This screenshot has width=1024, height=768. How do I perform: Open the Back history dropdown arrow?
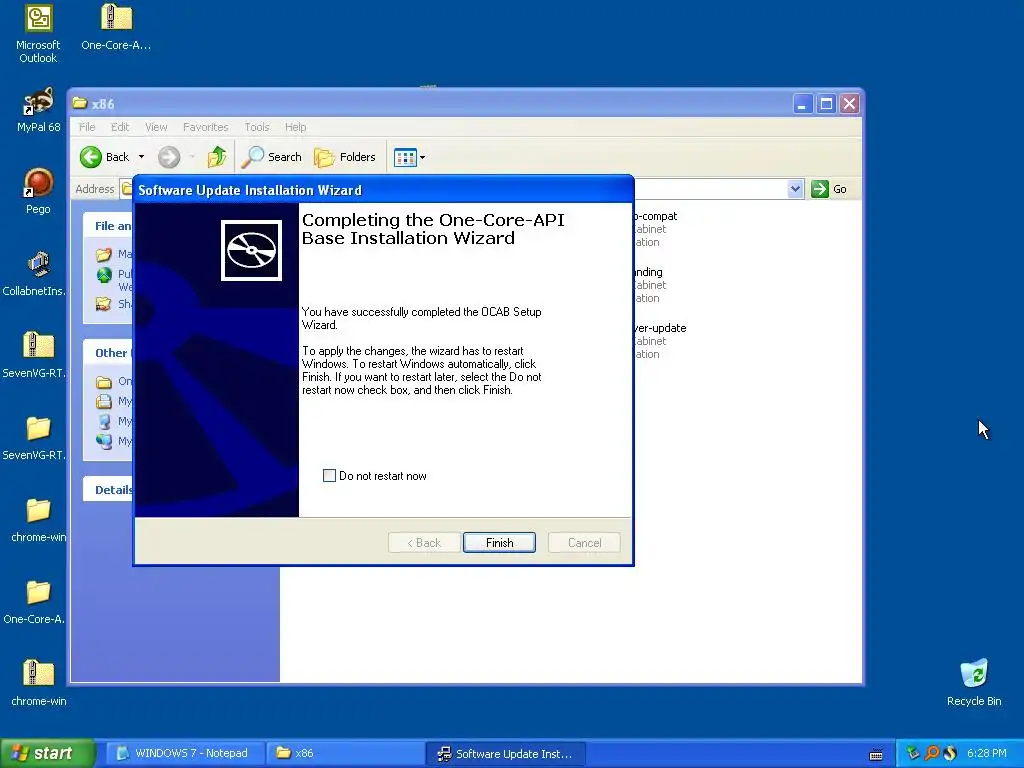point(141,157)
